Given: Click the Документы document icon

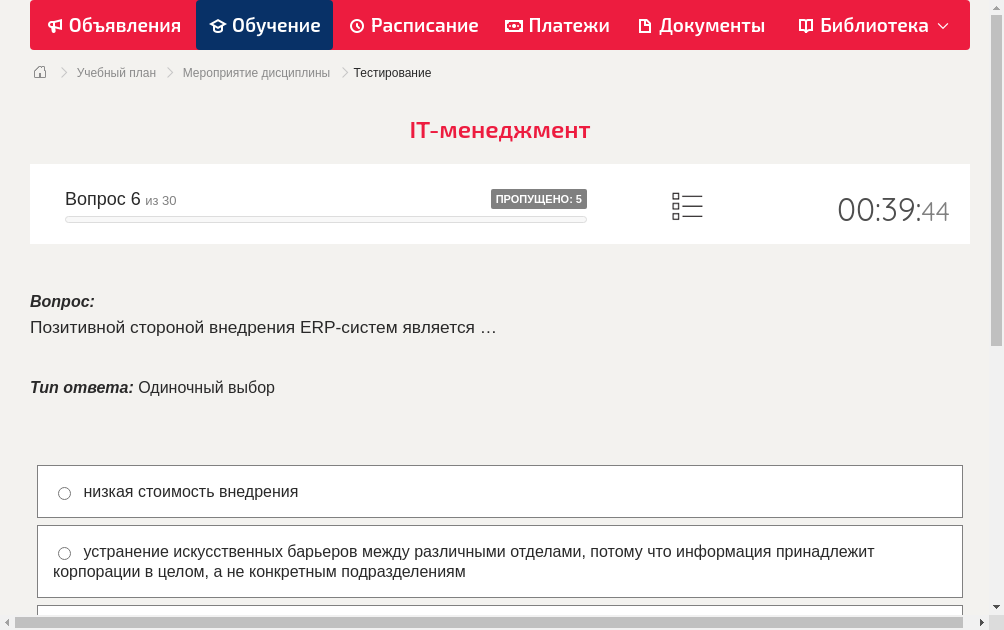Looking at the screenshot, I should (x=645, y=25).
